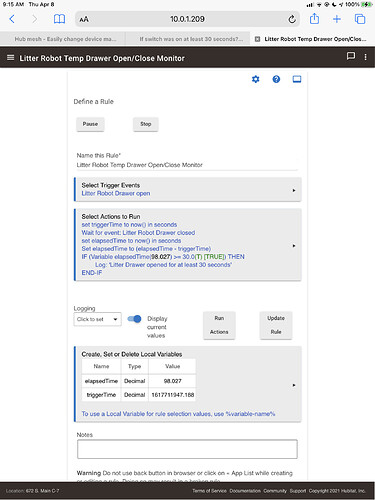Click into the Notes text field
Viewport: 375px width, 500px height.
tap(187, 449)
